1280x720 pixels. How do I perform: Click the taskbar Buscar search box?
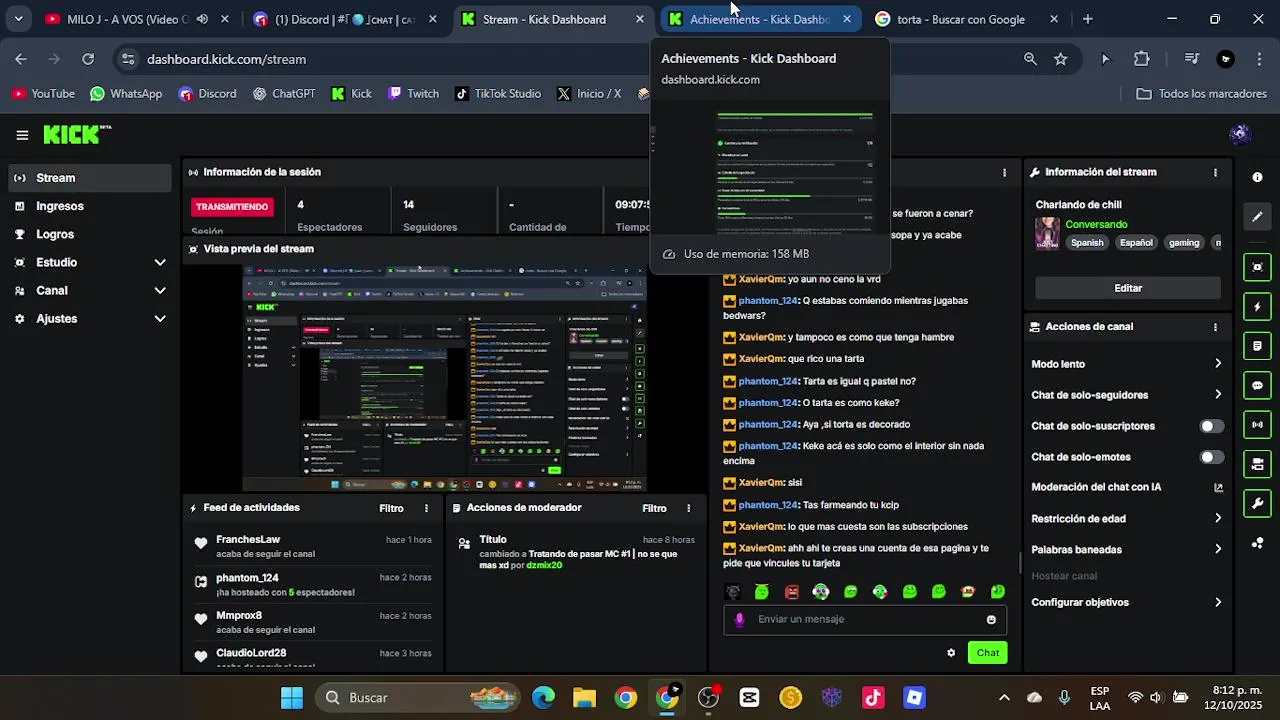click(x=418, y=698)
